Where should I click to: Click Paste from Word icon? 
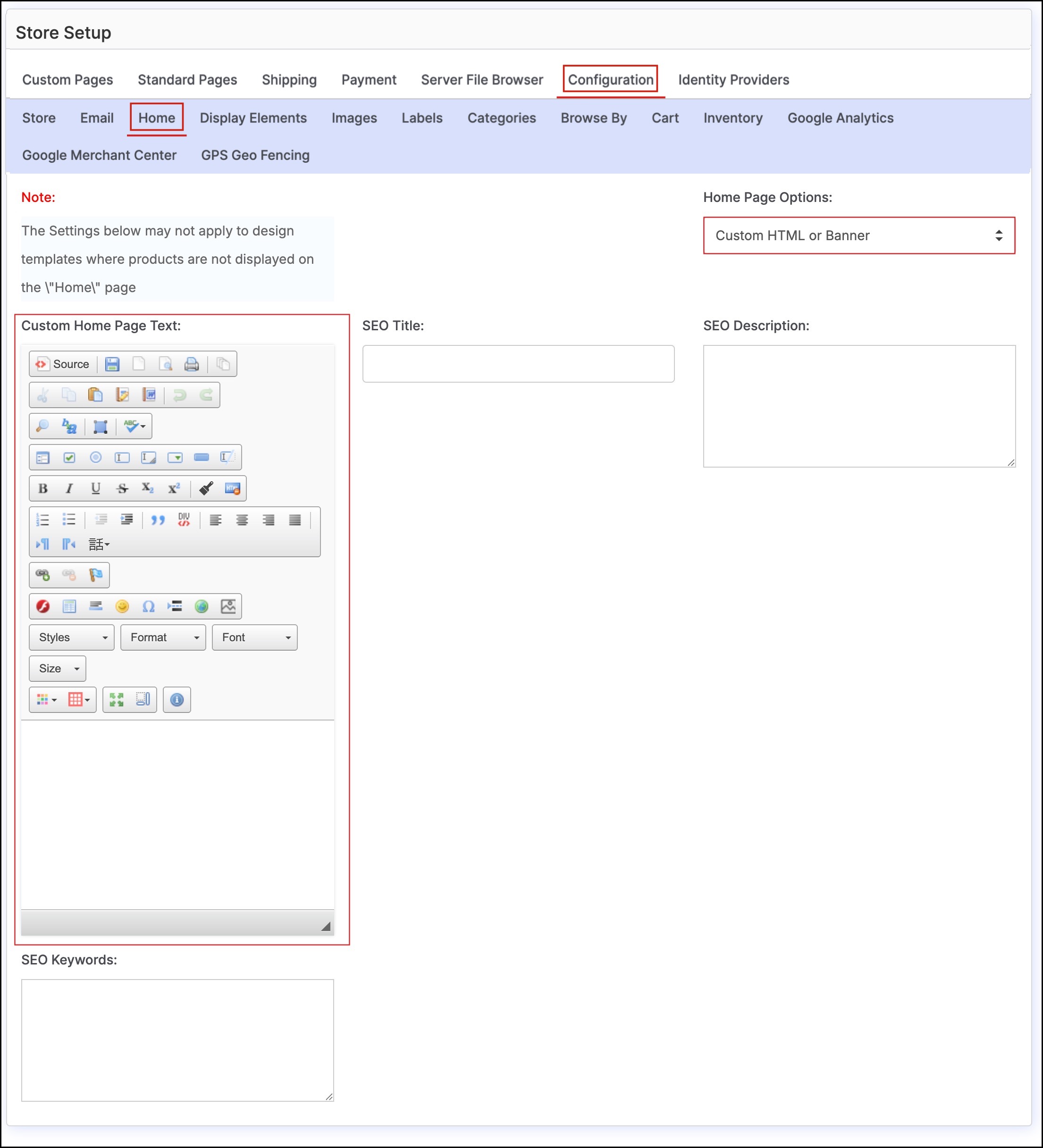pyautogui.click(x=149, y=394)
